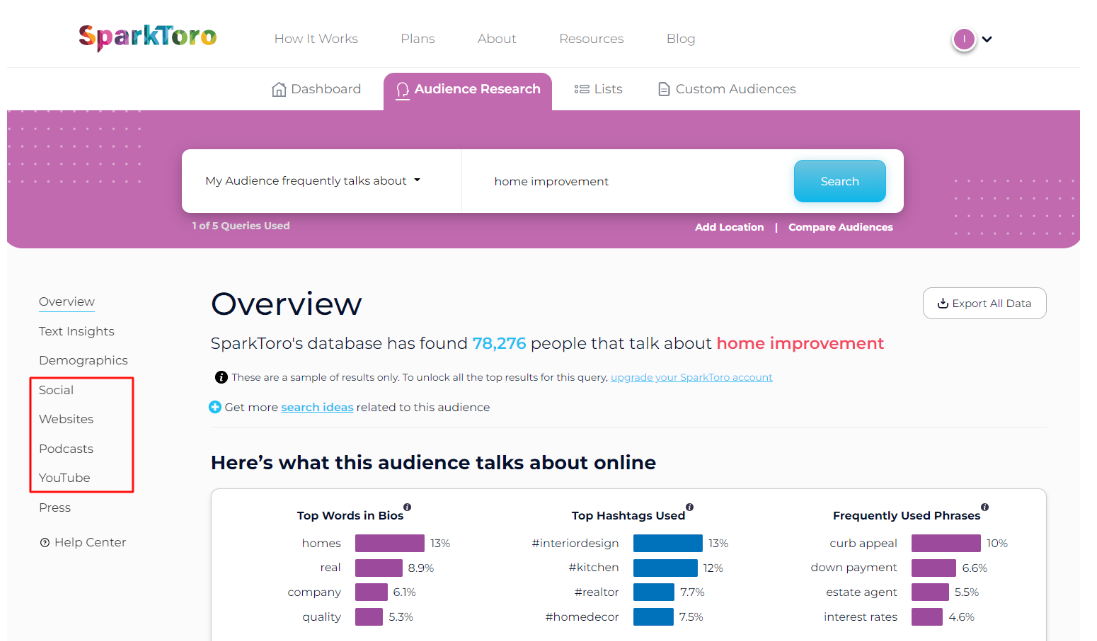Click the SparkToro logo
This screenshot has height=641, width=1097.
tap(148, 36)
